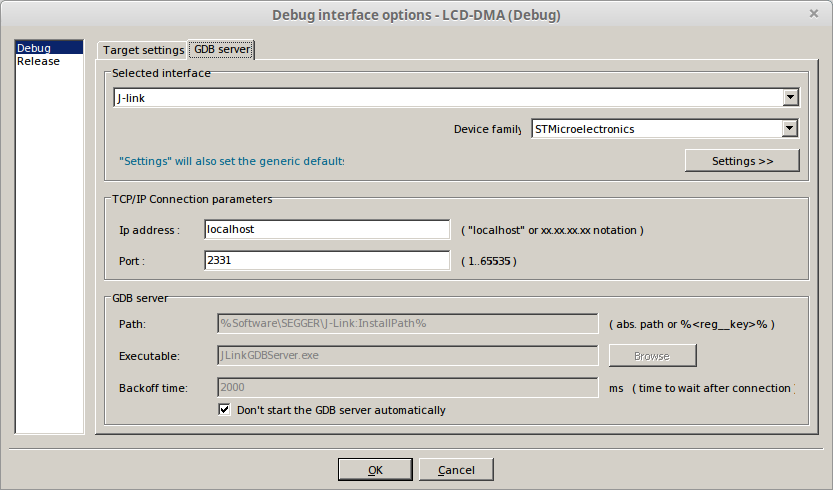
Task: Open the Device family dropdown
Action: point(790,128)
